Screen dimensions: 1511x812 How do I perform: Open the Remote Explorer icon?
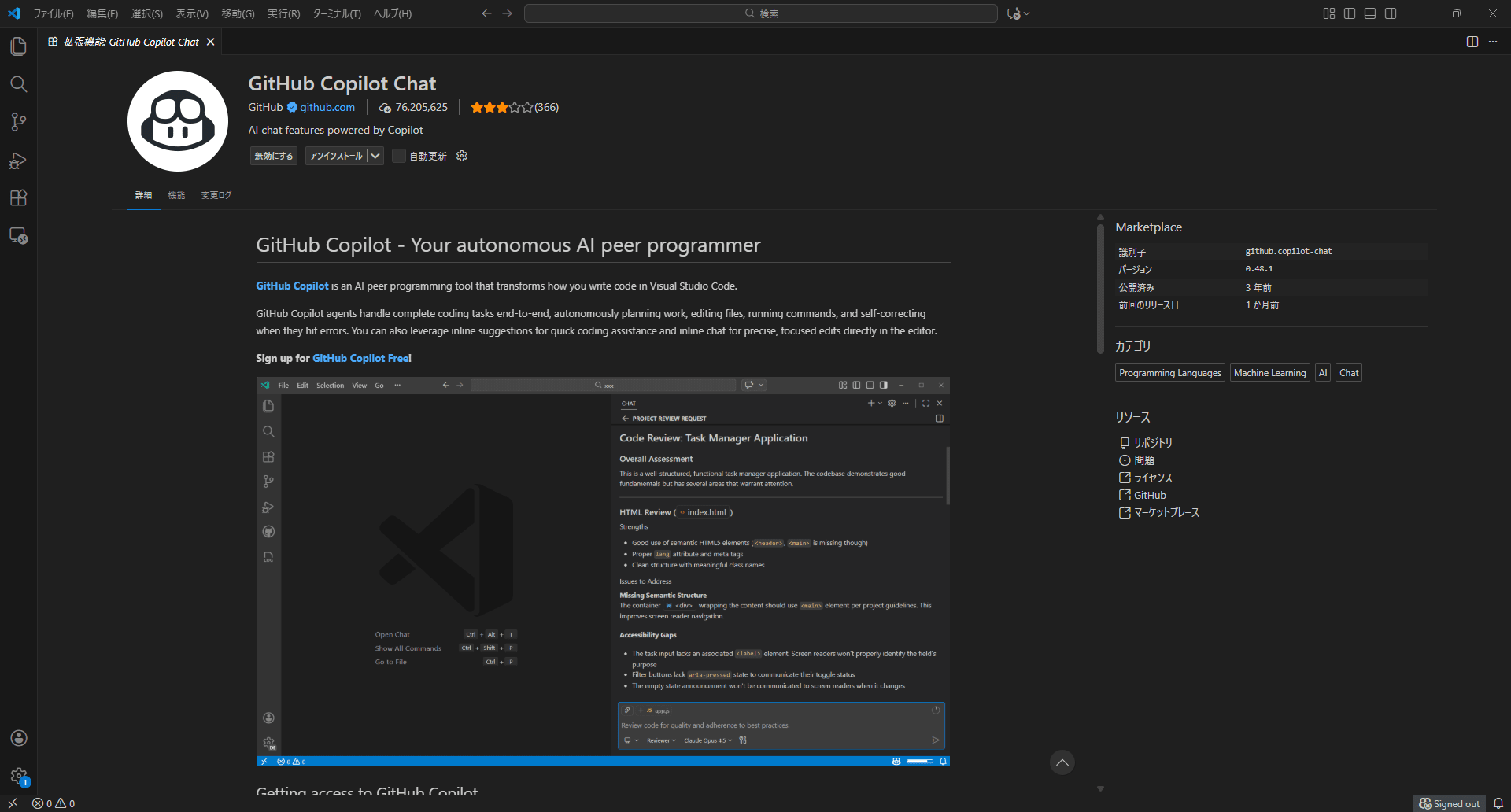coord(18,236)
